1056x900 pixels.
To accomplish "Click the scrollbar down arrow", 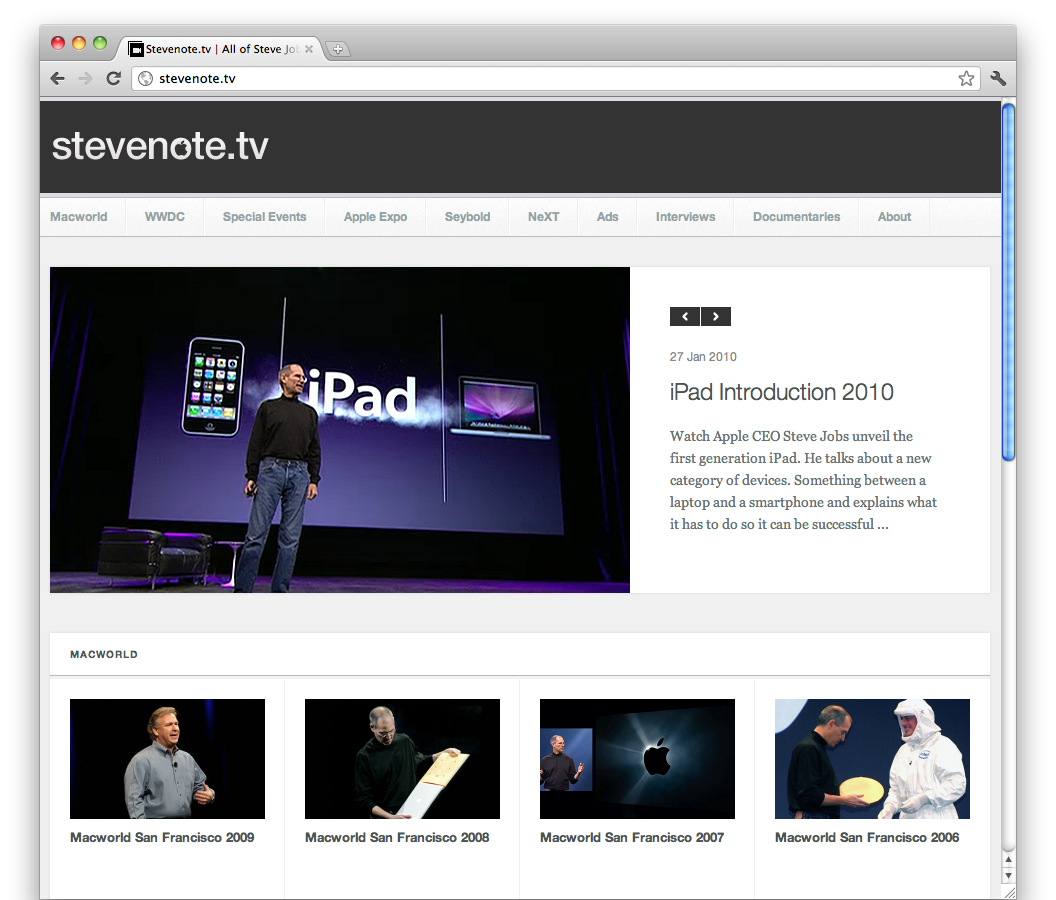I will [1008, 875].
